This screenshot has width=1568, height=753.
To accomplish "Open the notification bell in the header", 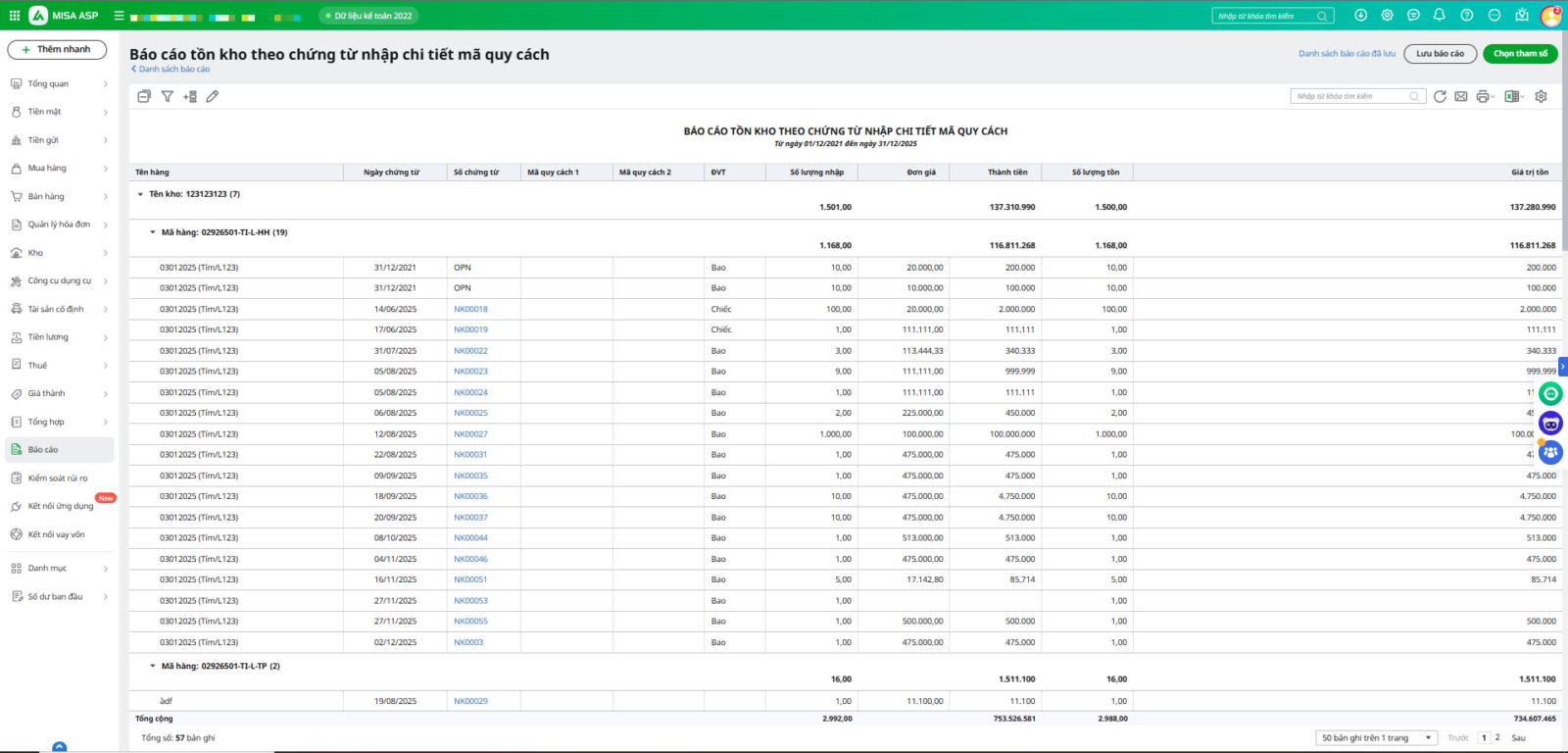I will (x=1440, y=16).
